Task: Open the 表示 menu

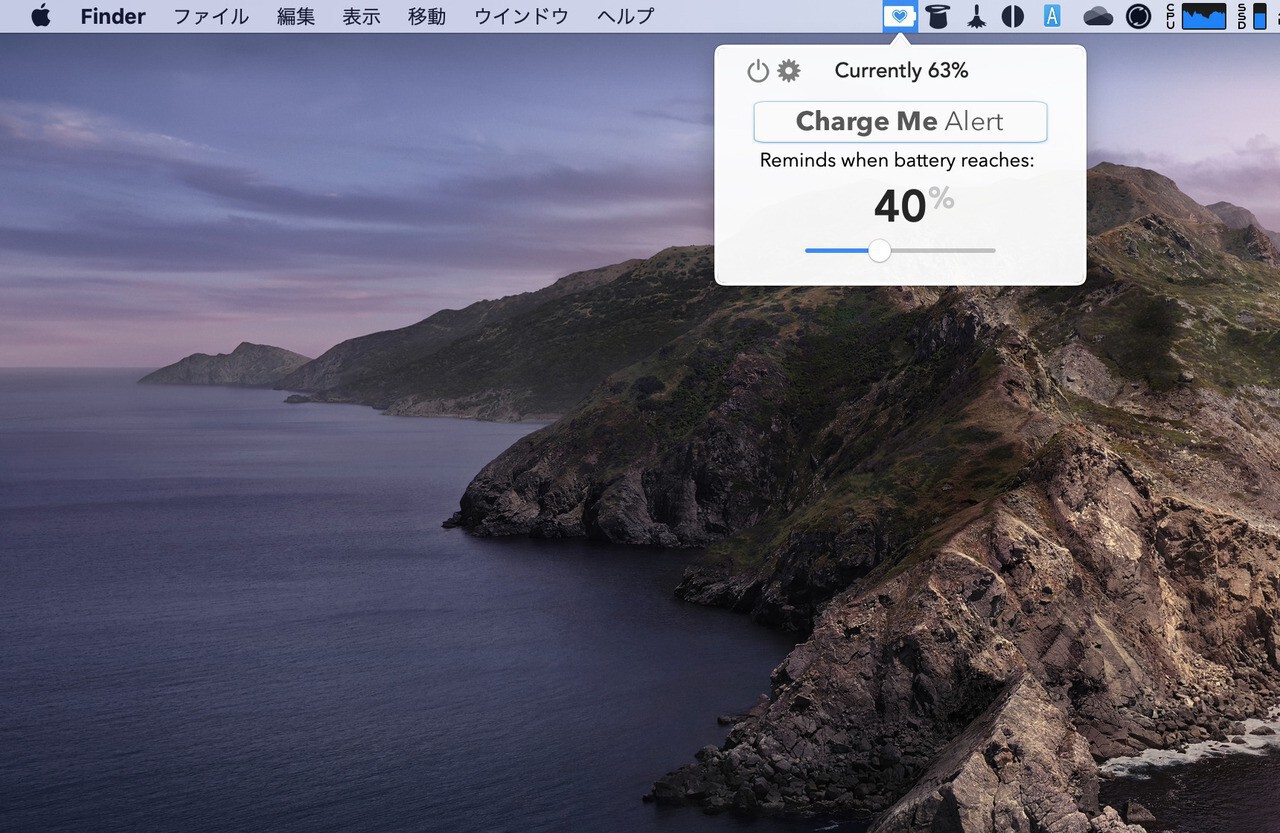Action: click(x=361, y=16)
